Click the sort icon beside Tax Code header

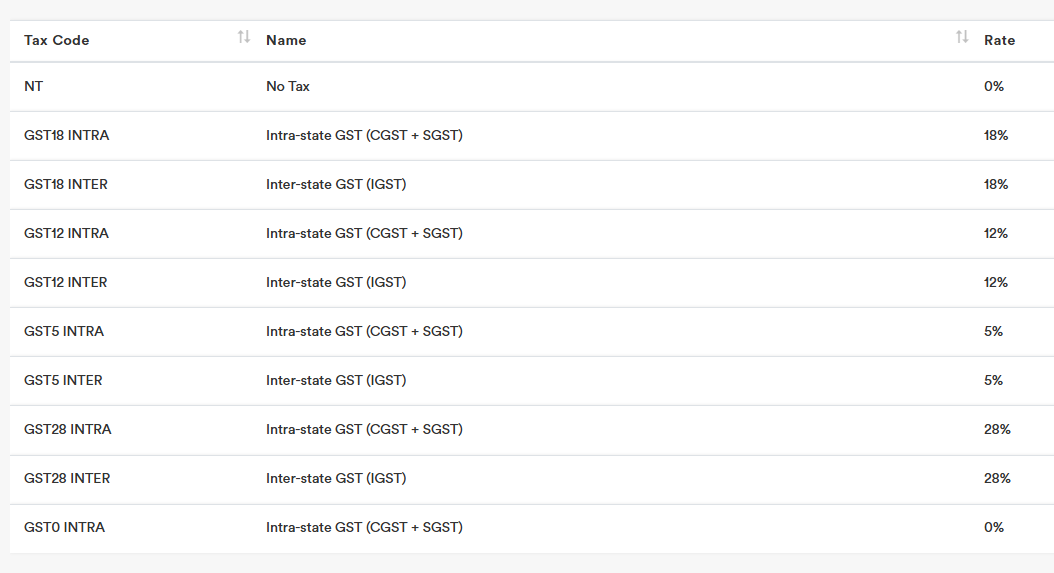coord(244,38)
